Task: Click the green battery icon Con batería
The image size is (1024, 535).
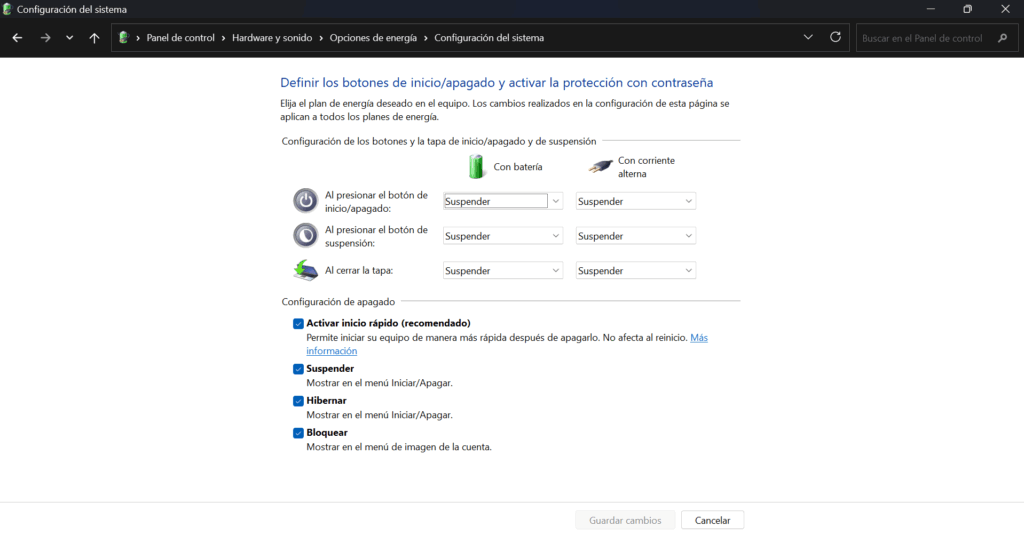Action: click(x=477, y=167)
